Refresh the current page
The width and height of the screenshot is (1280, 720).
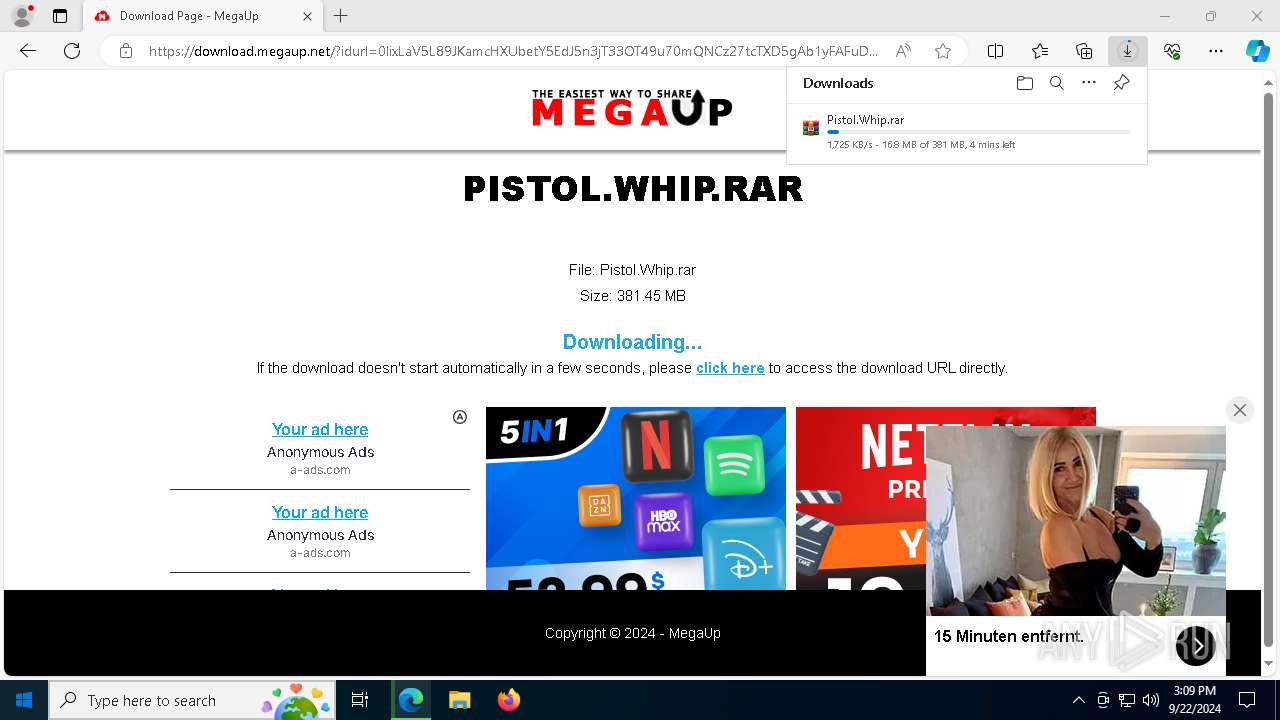point(72,51)
